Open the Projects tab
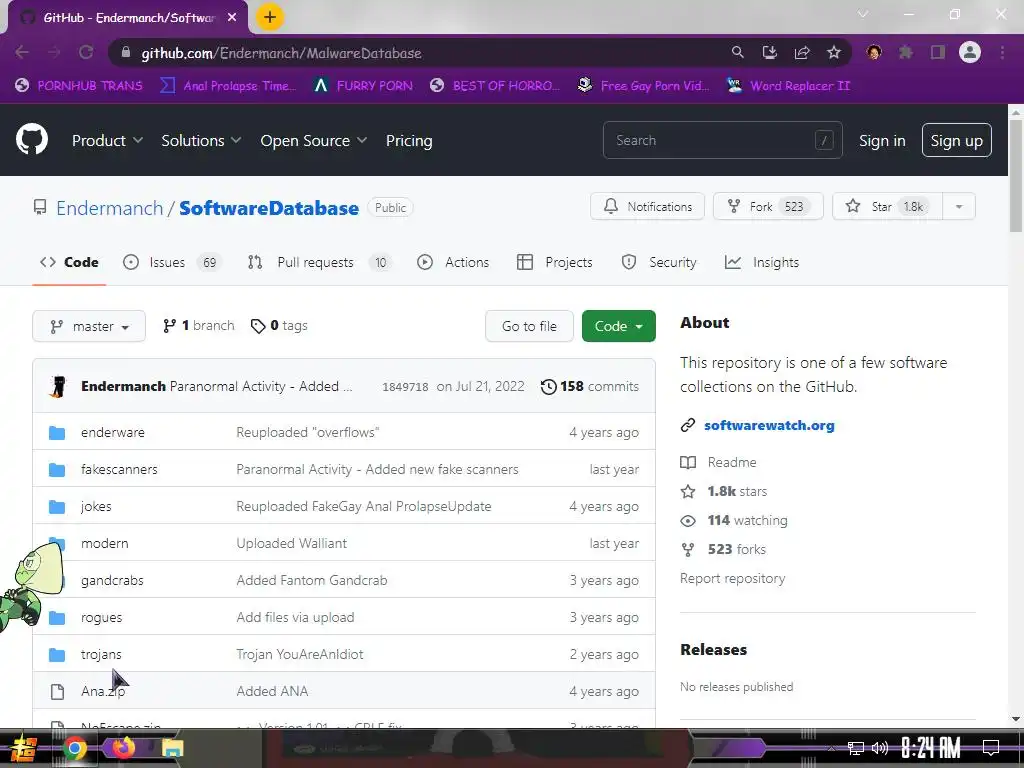The height and width of the screenshot is (768, 1024). (x=554, y=262)
